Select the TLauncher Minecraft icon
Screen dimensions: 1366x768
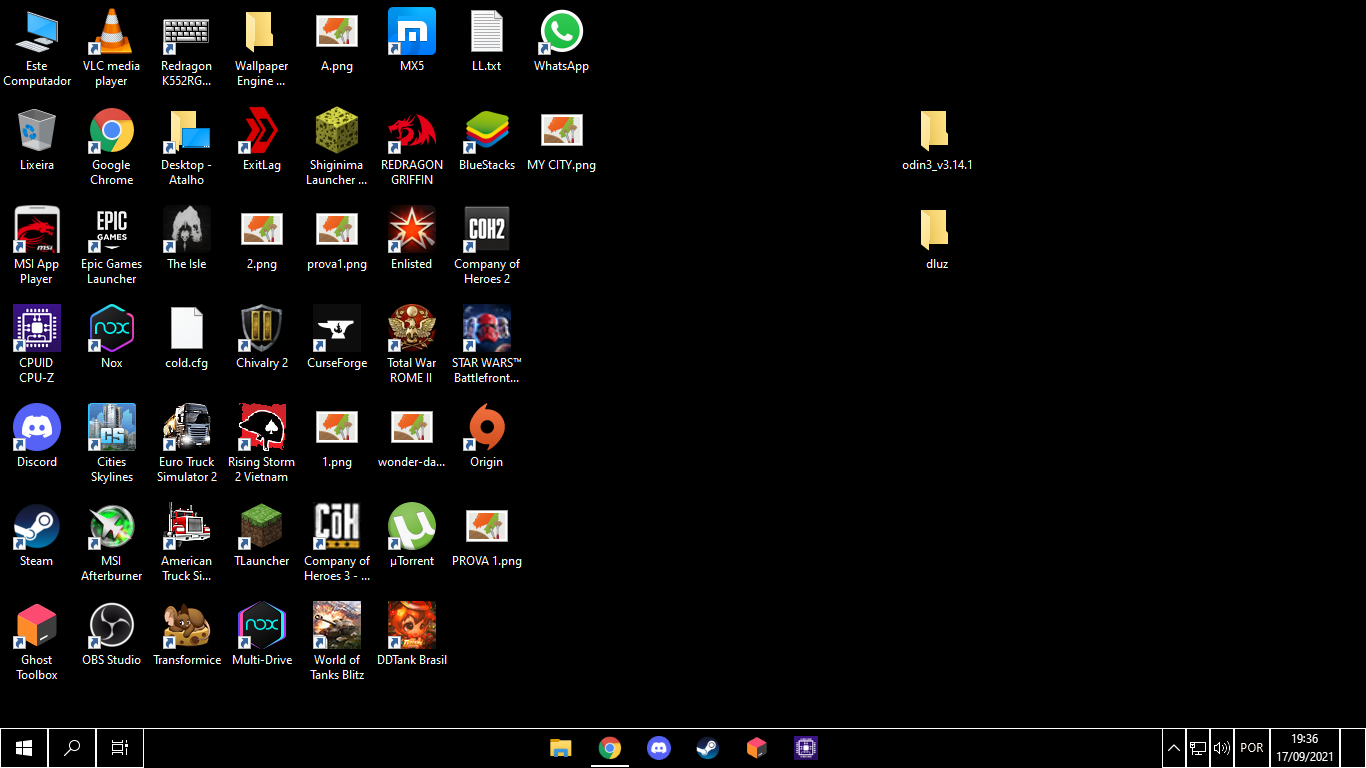click(262, 535)
